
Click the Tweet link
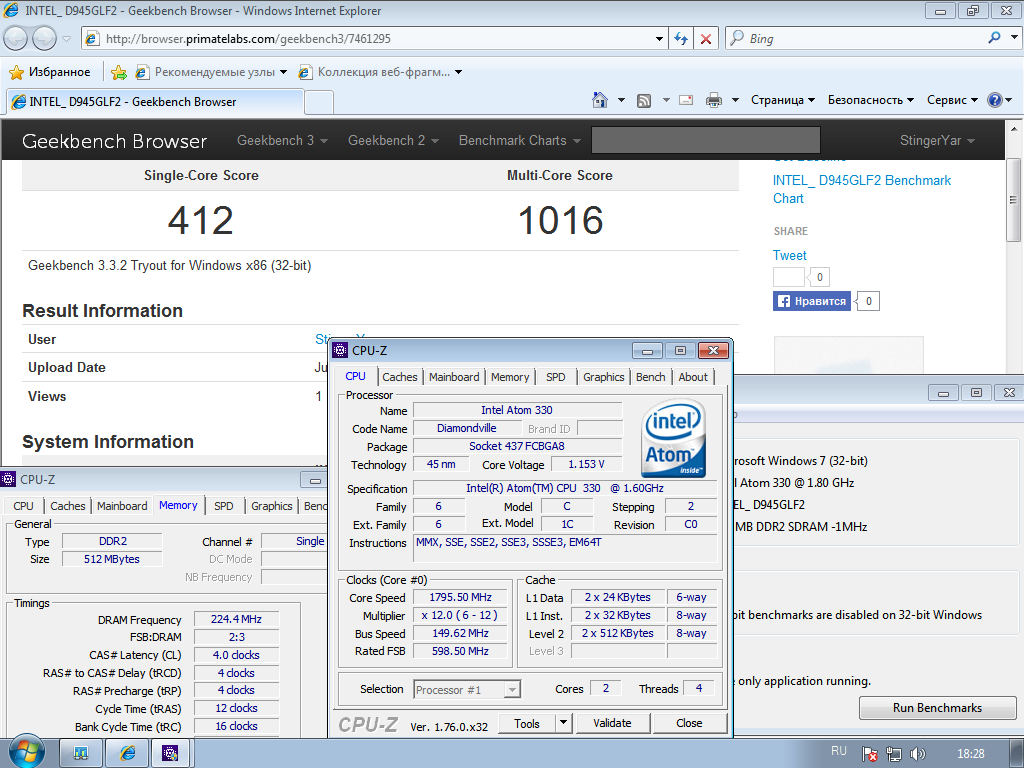point(790,255)
